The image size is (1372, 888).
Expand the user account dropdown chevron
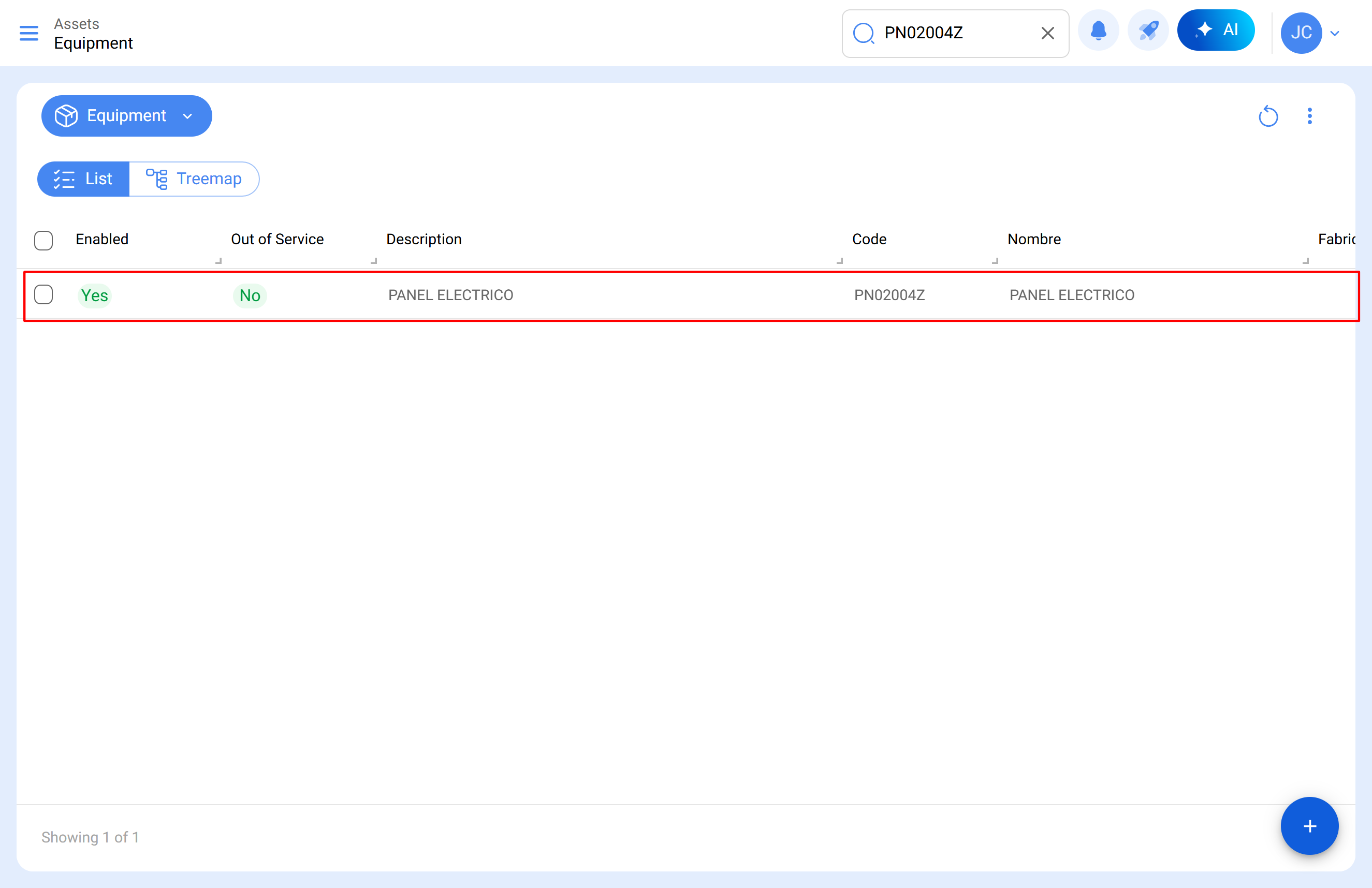click(x=1335, y=34)
